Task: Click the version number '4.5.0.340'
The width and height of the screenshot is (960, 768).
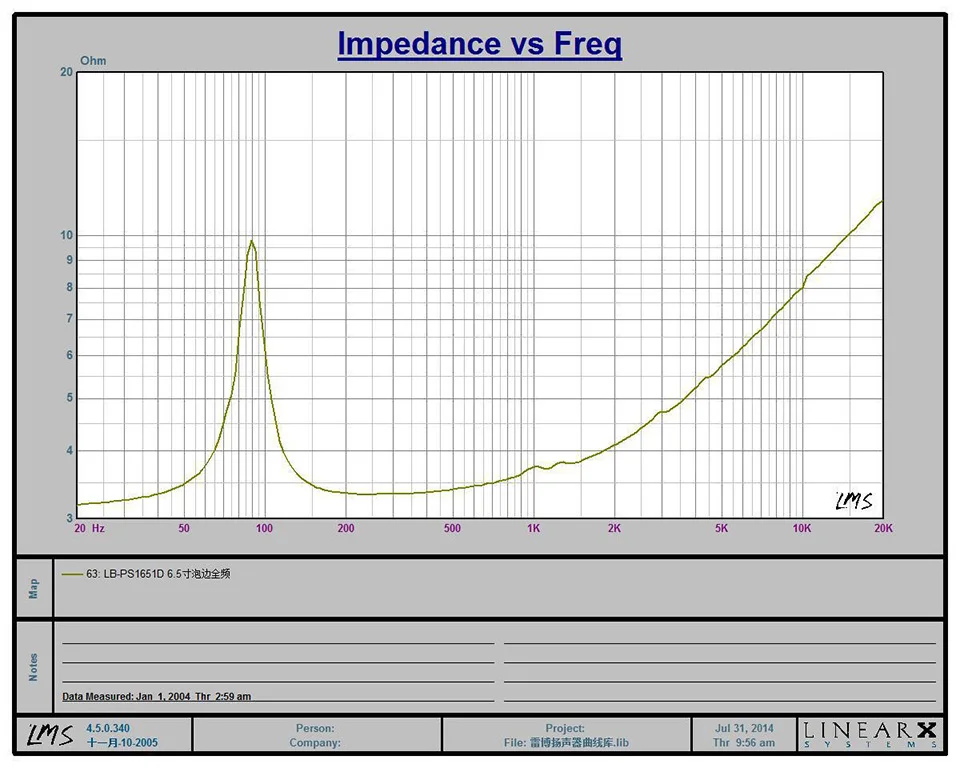Action: coord(108,728)
